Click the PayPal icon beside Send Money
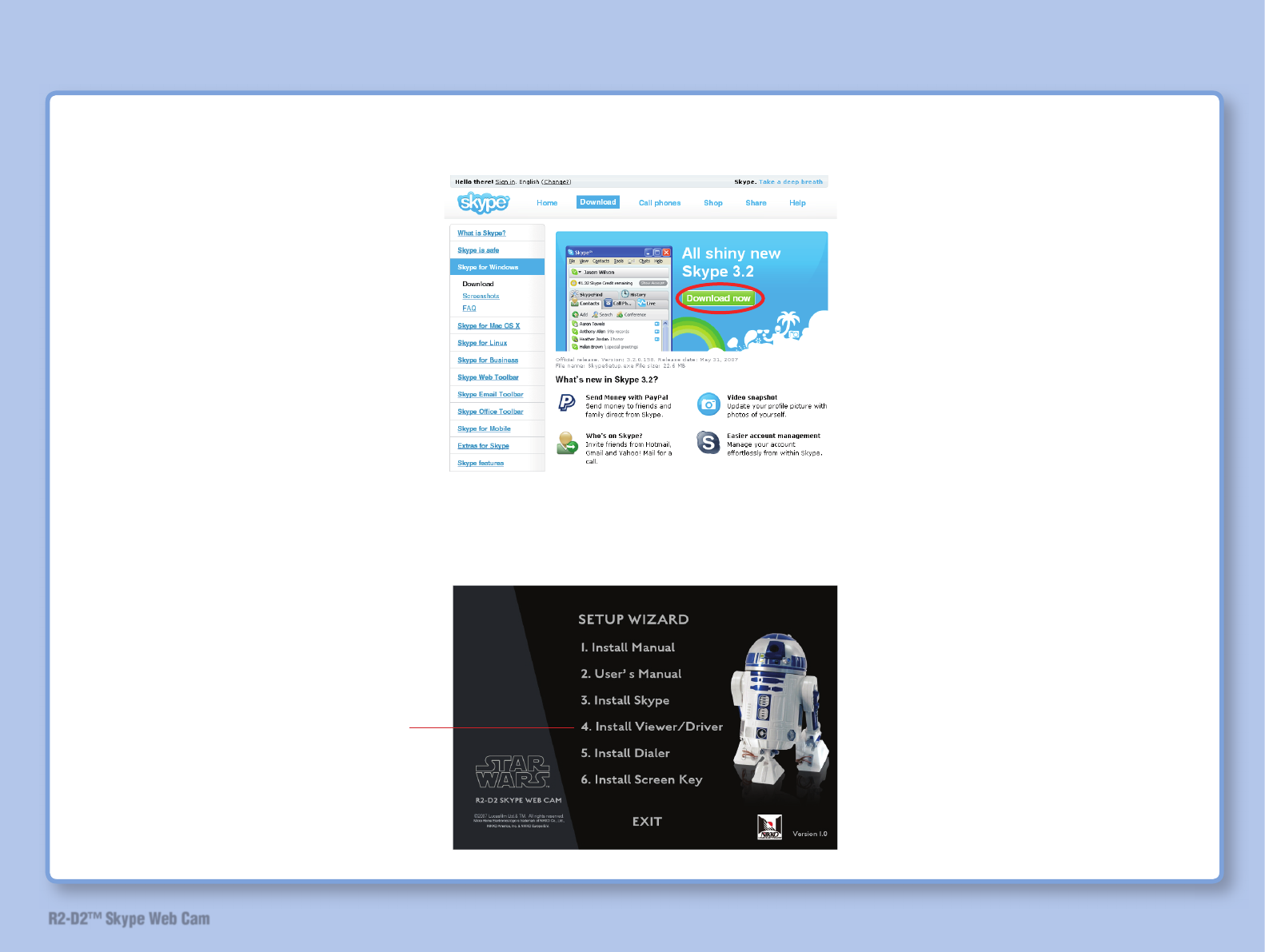1265x952 pixels. click(567, 403)
